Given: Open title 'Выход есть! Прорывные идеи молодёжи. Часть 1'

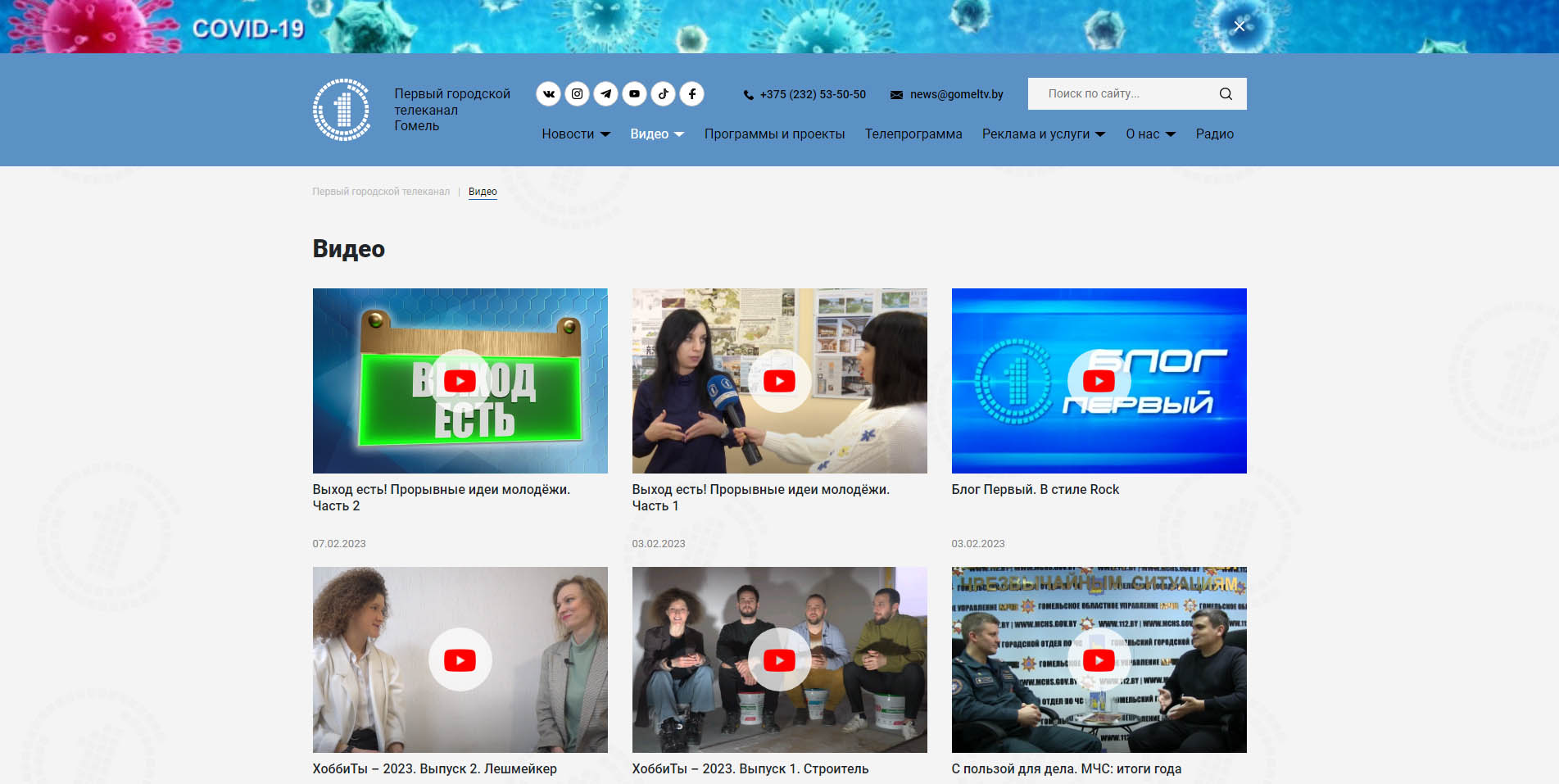Looking at the screenshot, I should (x=761, y=497).
